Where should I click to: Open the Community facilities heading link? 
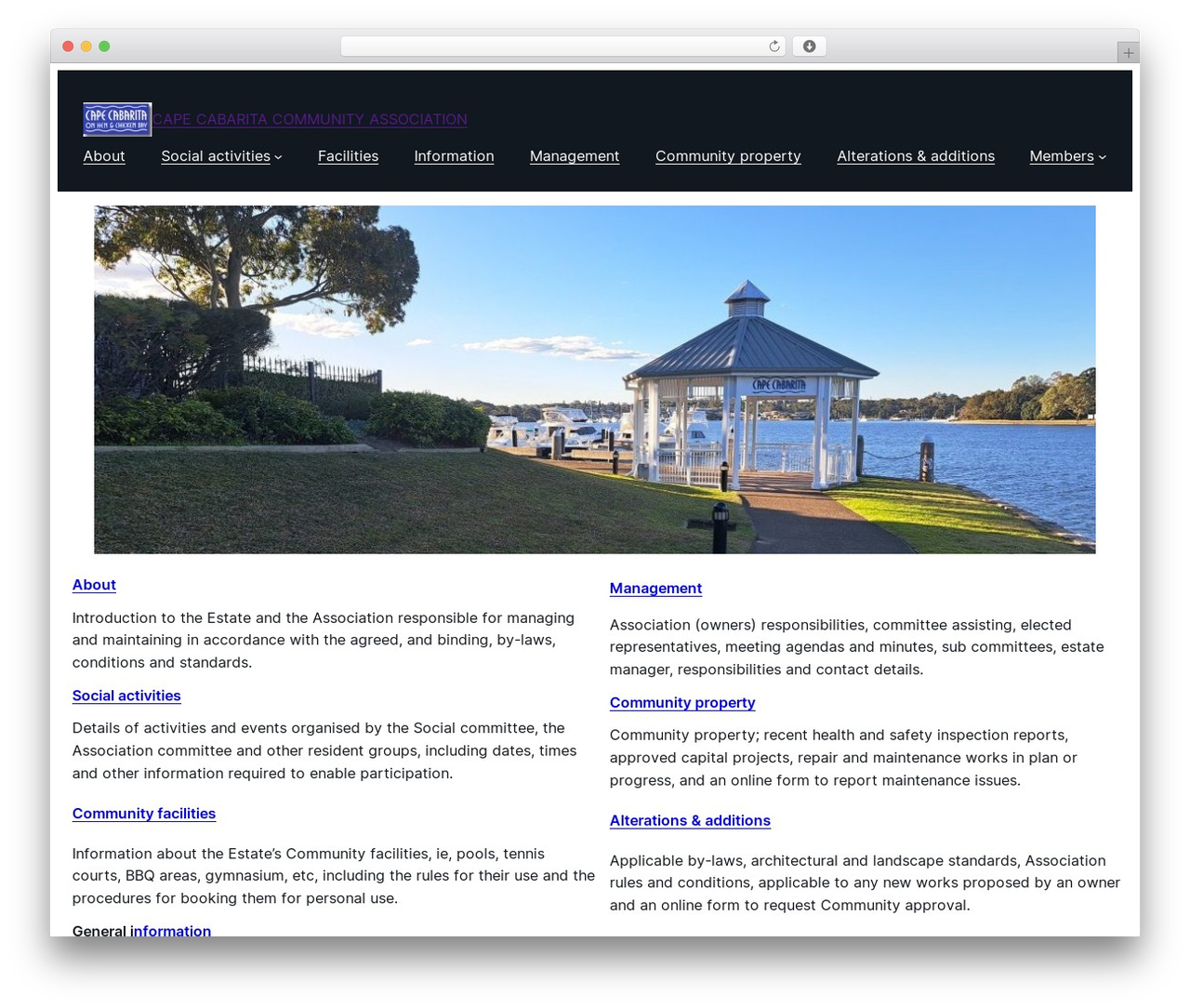[144, 814]
